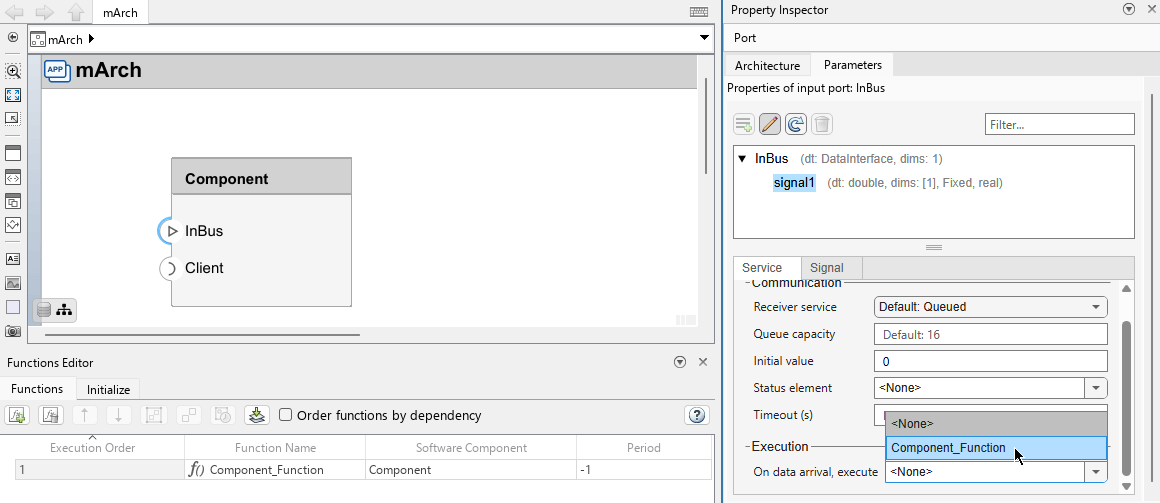Click the InBus port on Component
This screenshot has height=503, width=1160.
[171, 231]
